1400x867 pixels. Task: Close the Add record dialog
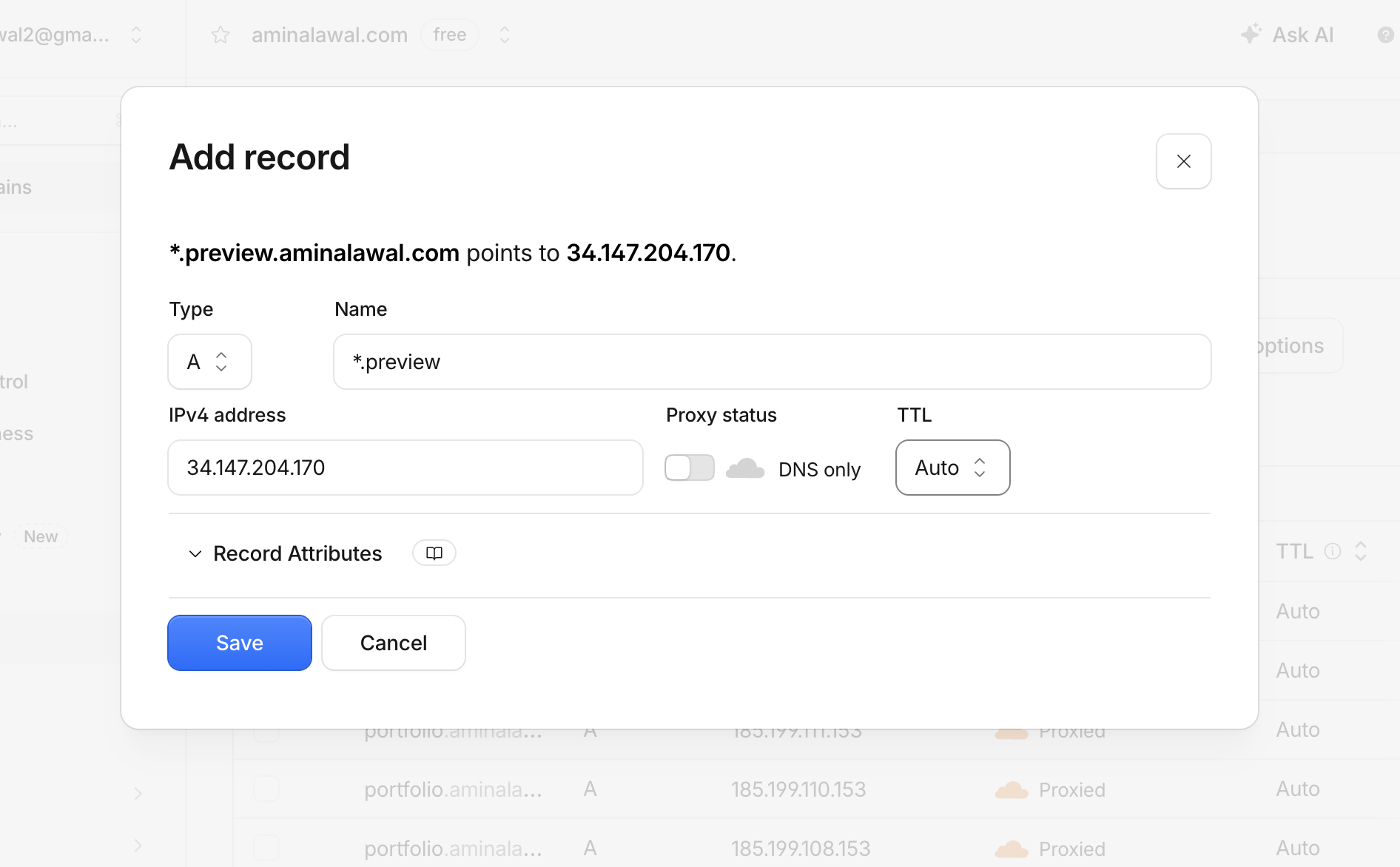point(1183,161)
